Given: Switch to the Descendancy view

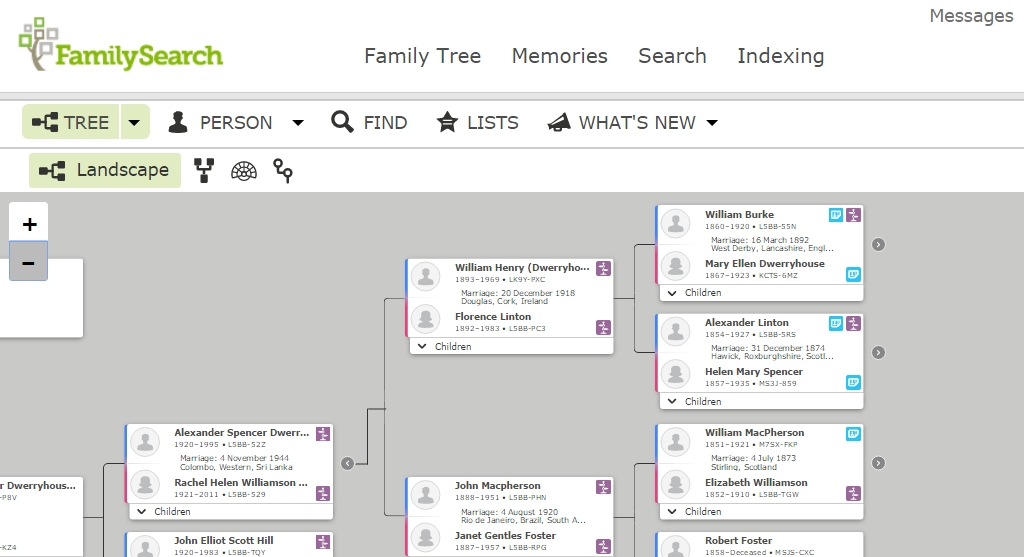Looking at the screenshot, I should coord(284,172).
